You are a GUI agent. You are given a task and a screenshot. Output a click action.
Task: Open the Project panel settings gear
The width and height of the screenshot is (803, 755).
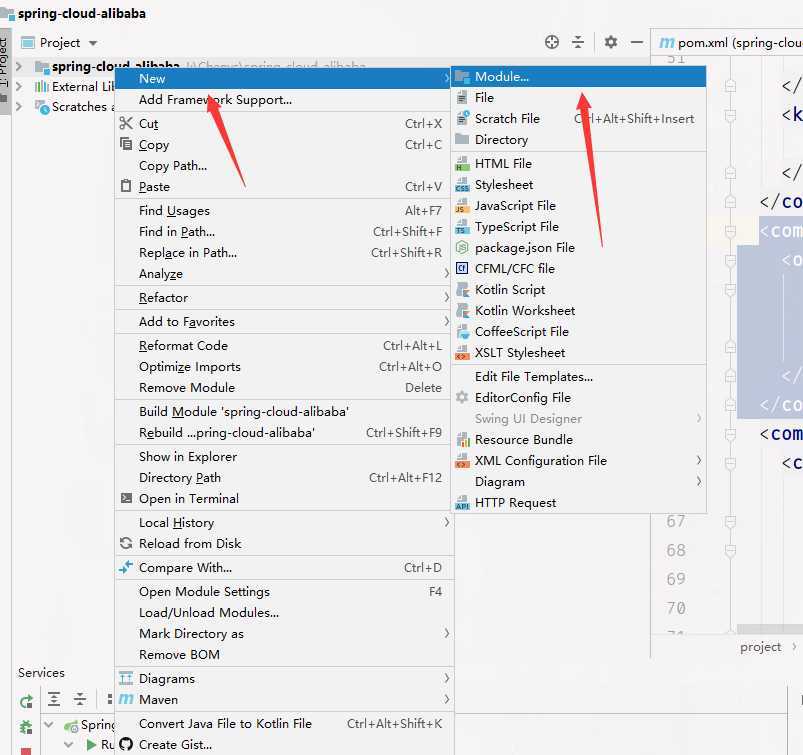click(610, 42)
